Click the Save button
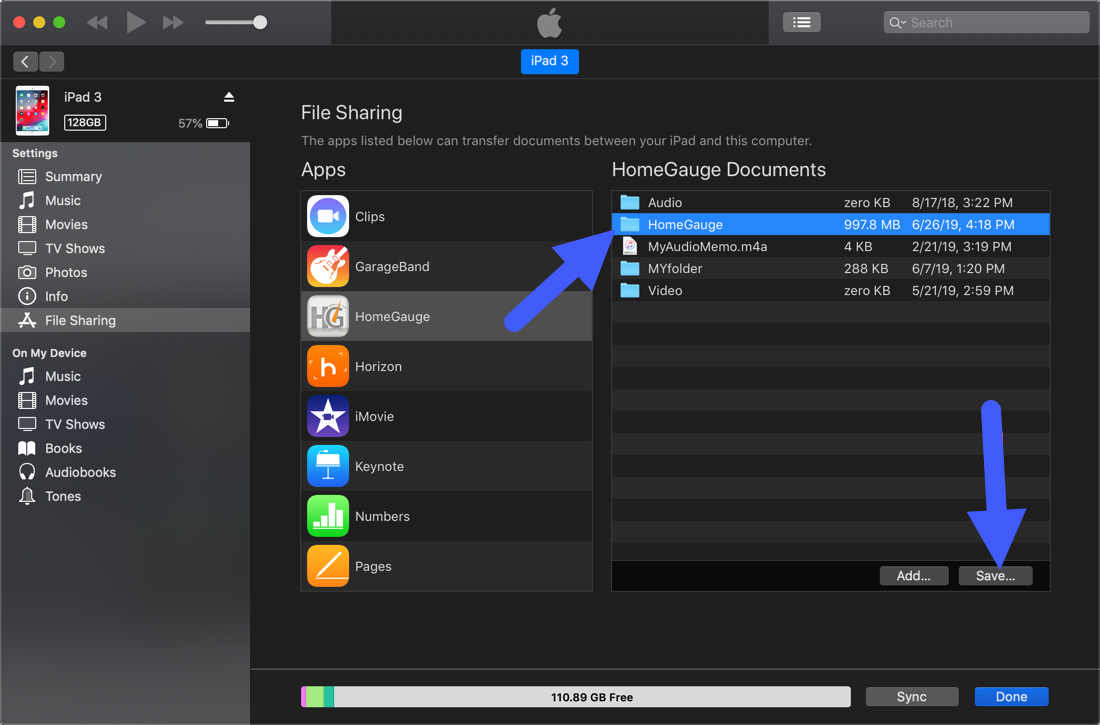Image resolution: width=1100 pixels, height=725 pixels. (995, 575)
